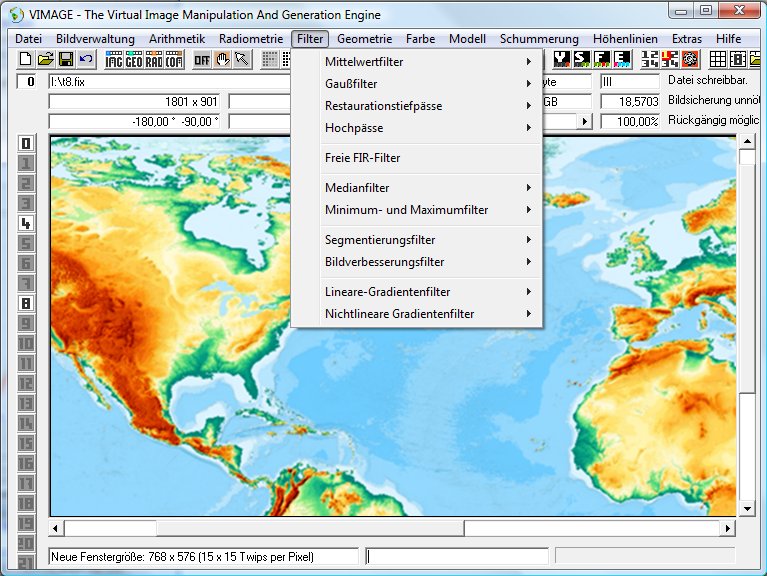Click the open folder icon
Image resolution: width=767 pixels, height=576 pixels.
(x=45, y=60)
